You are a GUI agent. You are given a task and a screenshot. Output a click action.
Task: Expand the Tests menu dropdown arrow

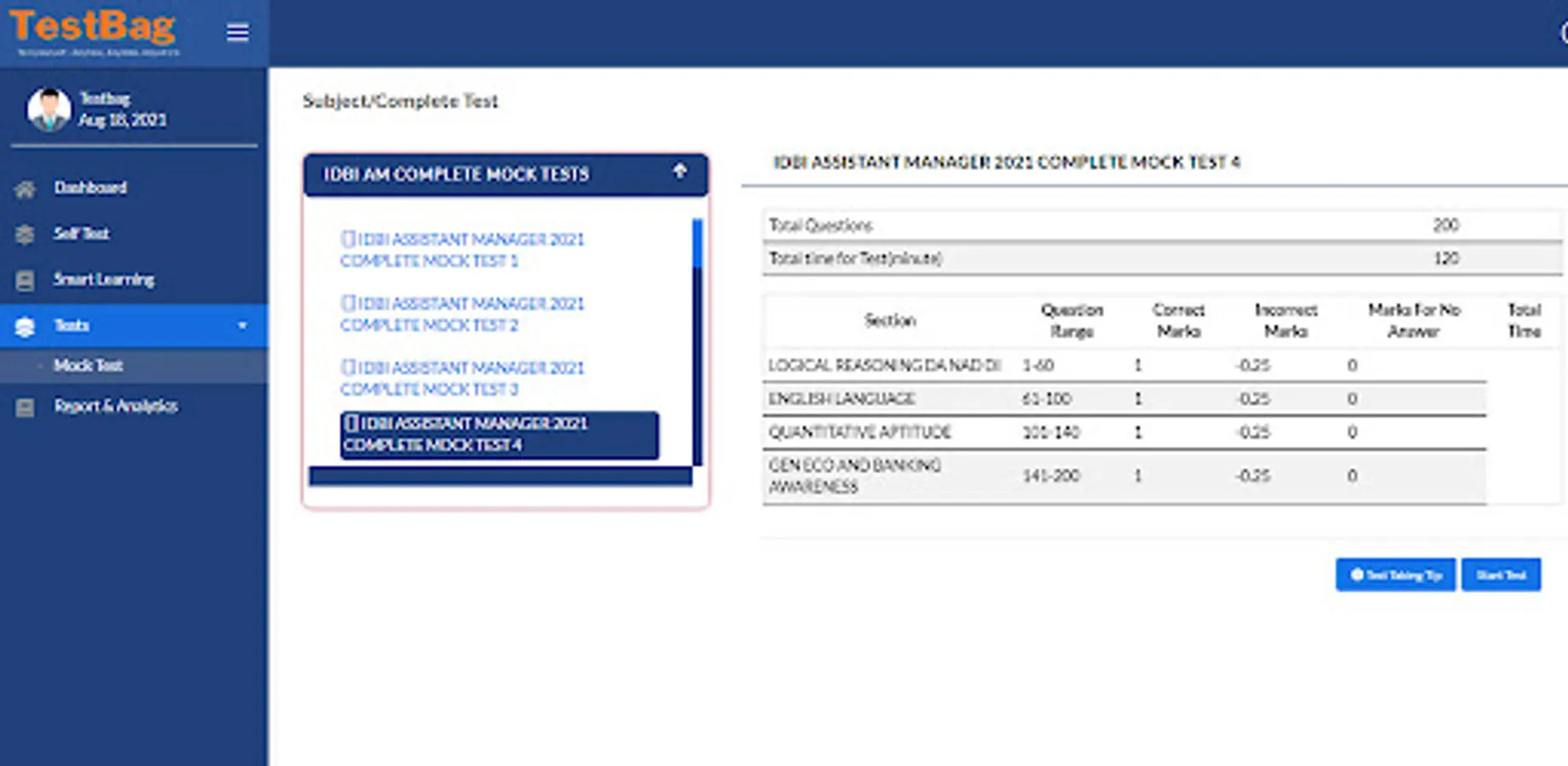(242, 326)
